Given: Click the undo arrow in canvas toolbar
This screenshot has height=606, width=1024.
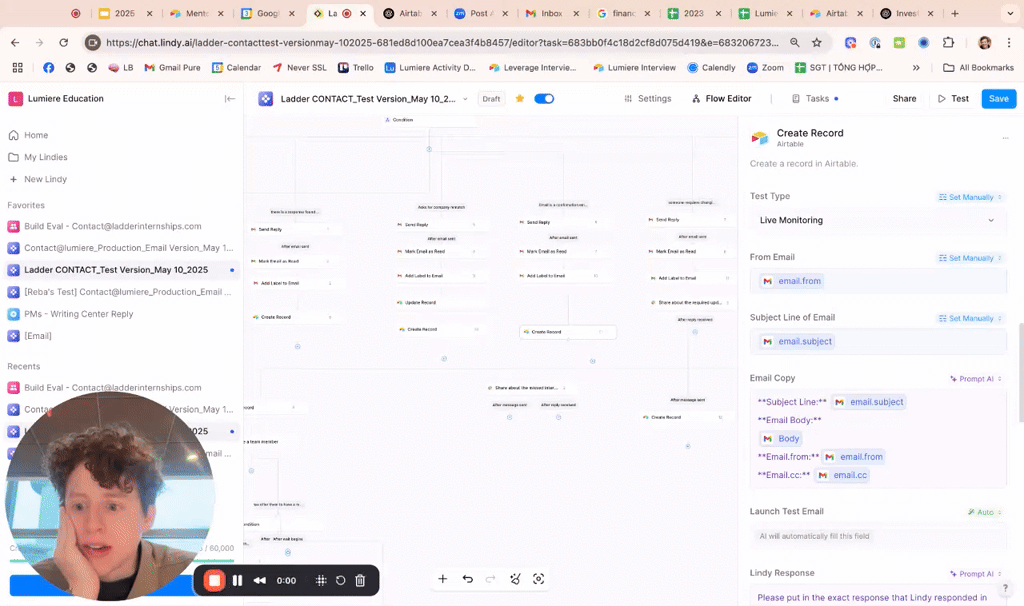Looking at the screenshot, I should (467, 579).
